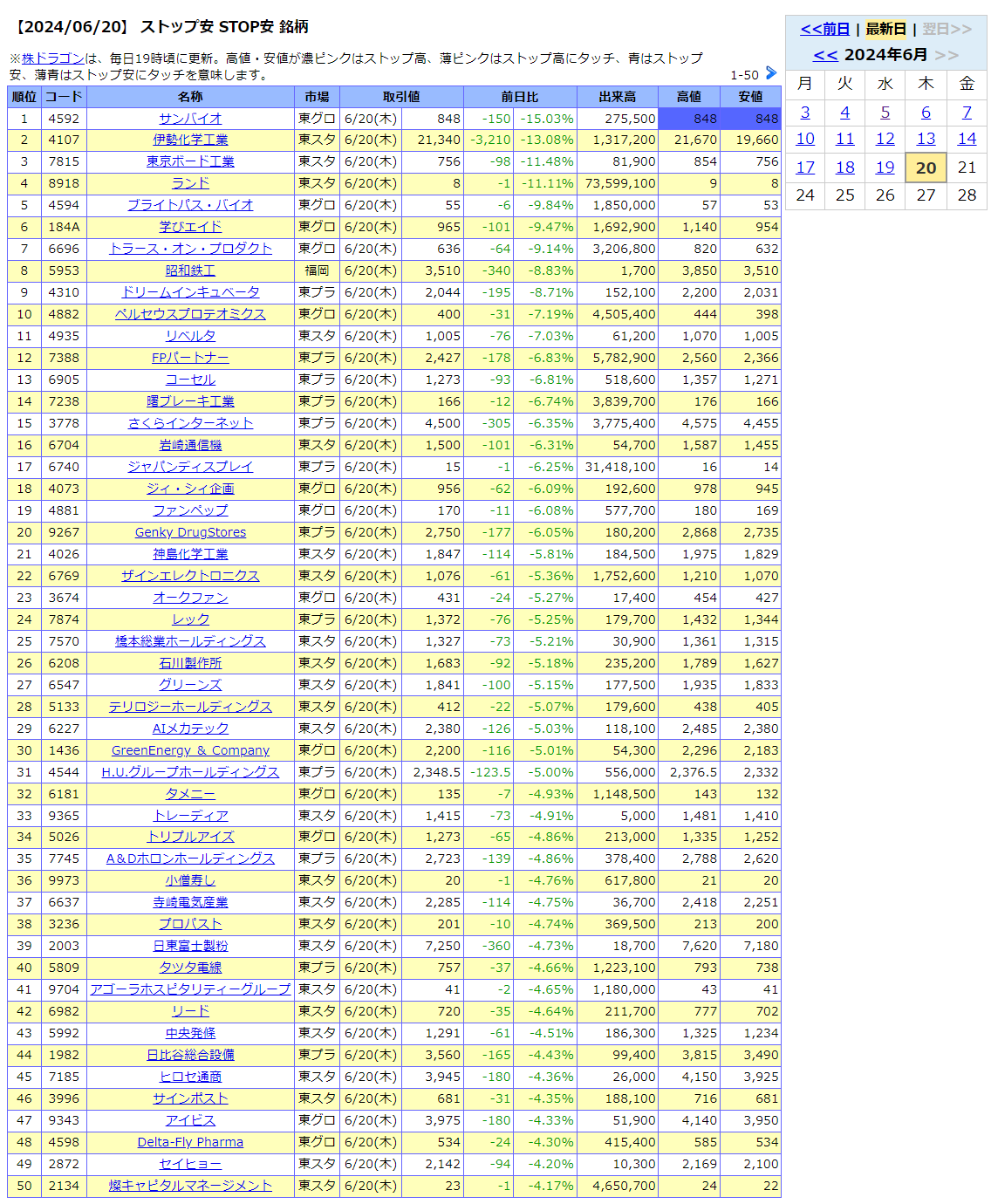Open stock 東京ボード工業
The width and height of the screenshot is (991, 1204).
click(190, 162)
